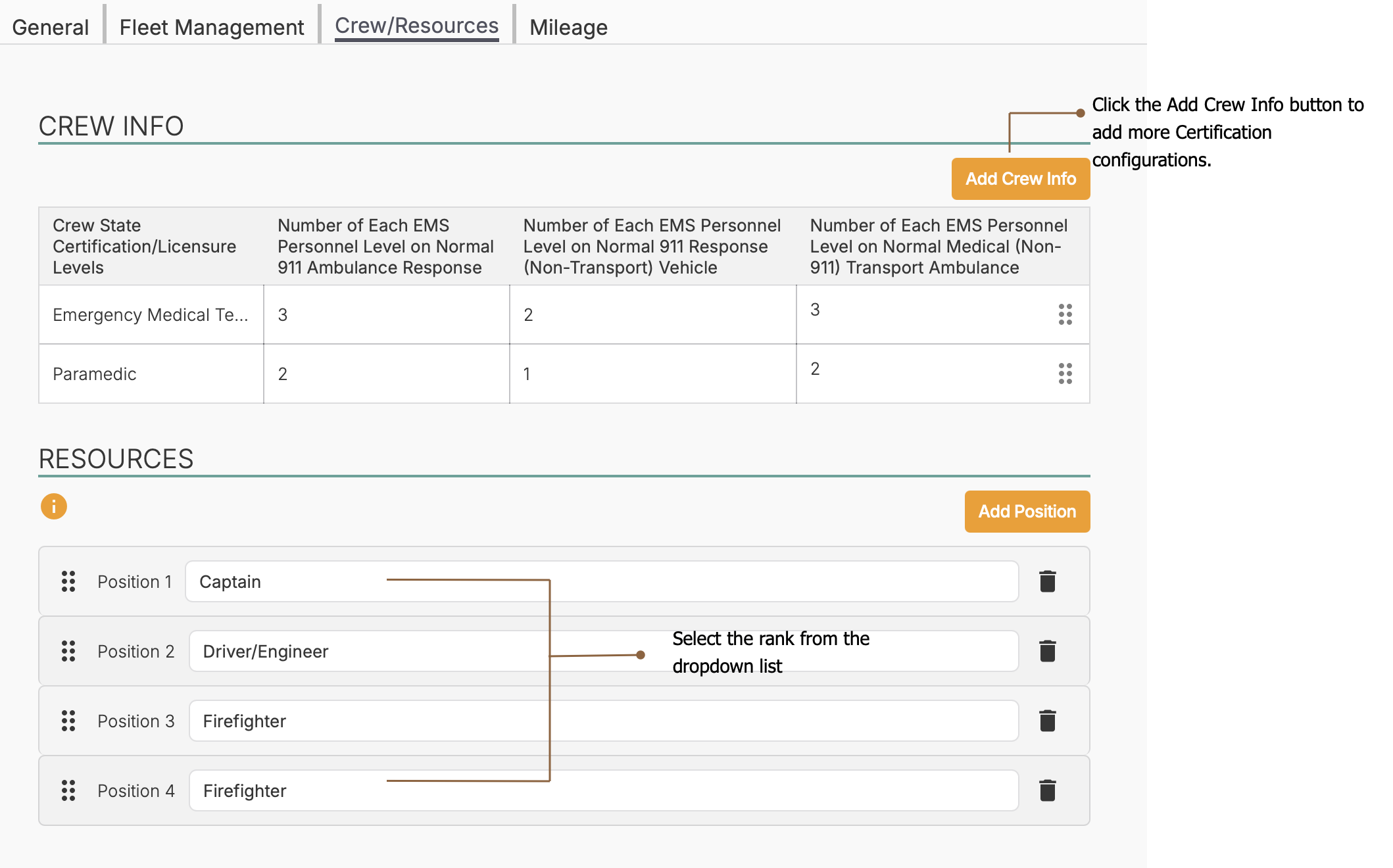Viewport: 1393px width, 868px height.
Task: Click drag handle beside Position 1
Action: pyautogui.click(x=68, y=581)
